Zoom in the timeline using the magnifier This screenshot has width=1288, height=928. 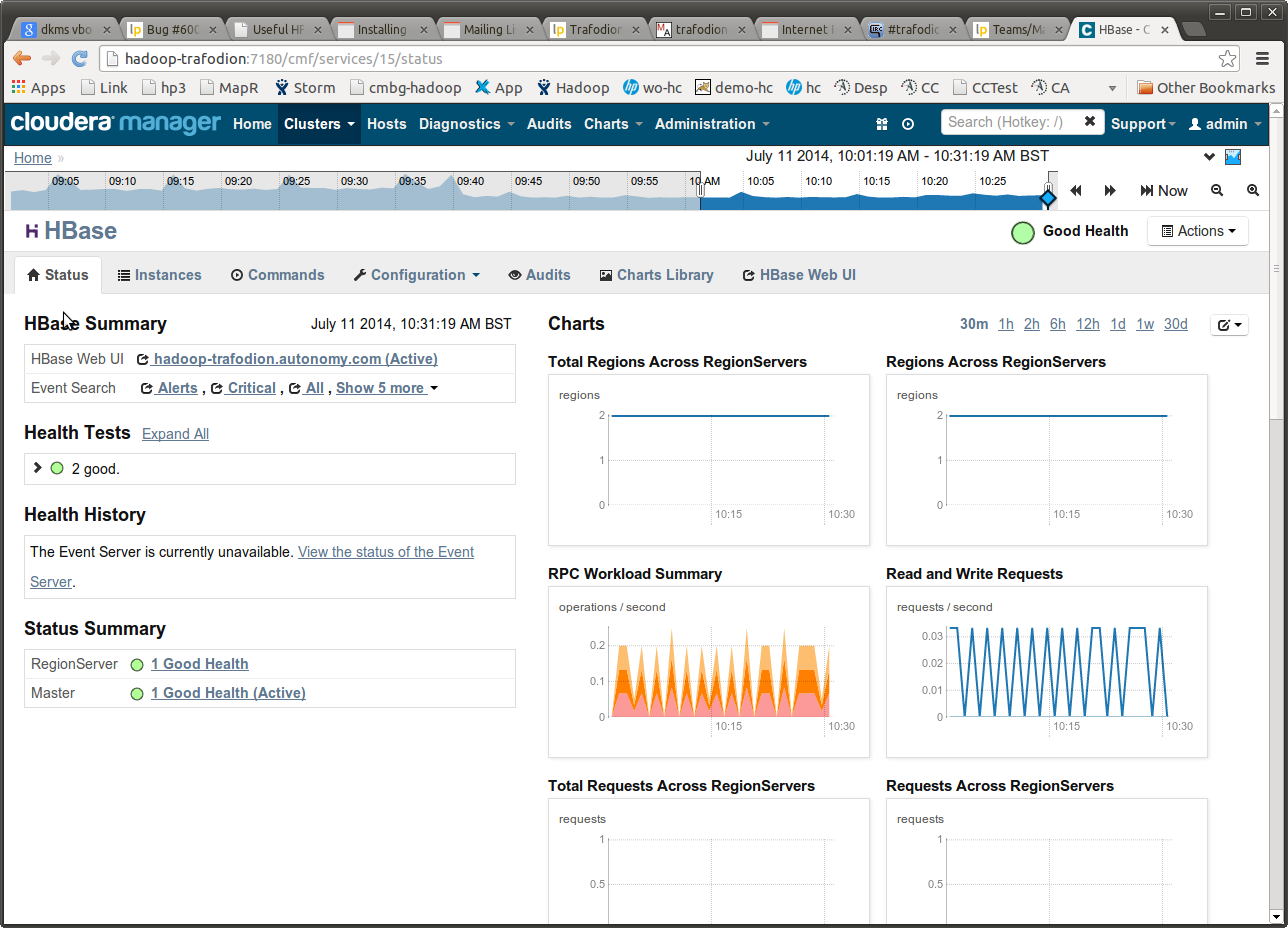(x=1252, y=190)
